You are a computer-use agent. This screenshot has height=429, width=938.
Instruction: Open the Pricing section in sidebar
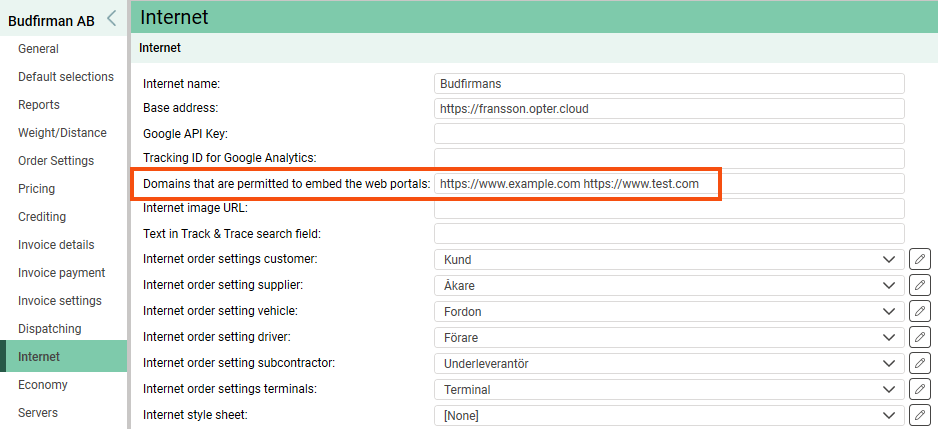point(36,189)
